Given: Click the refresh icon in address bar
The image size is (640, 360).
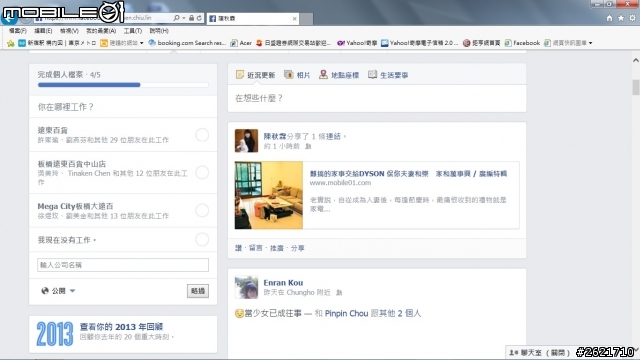Looking at the screenshot, I should (199, 18).
